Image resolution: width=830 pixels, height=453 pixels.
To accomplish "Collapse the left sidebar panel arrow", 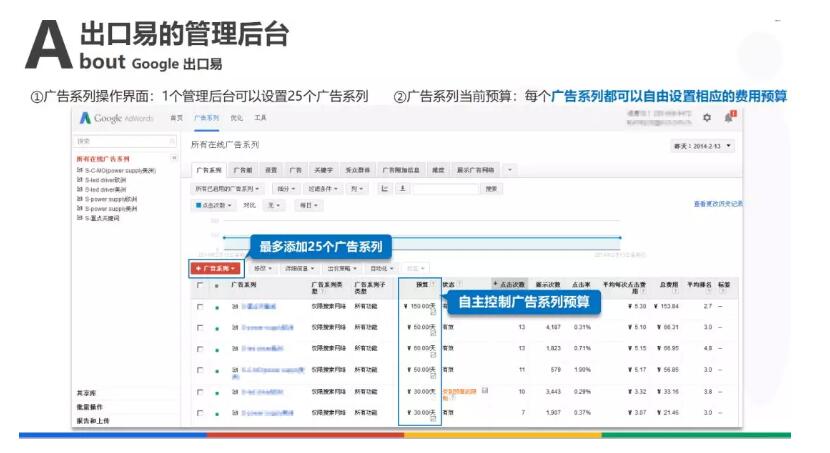I will (x=174, y=158).
